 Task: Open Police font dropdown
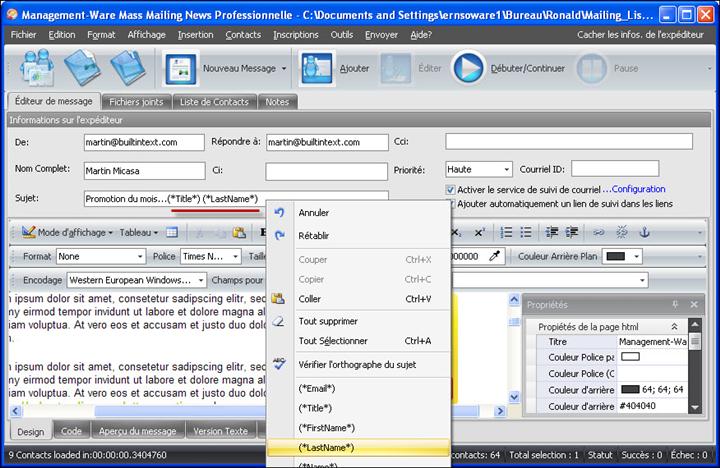pos(211,256)
